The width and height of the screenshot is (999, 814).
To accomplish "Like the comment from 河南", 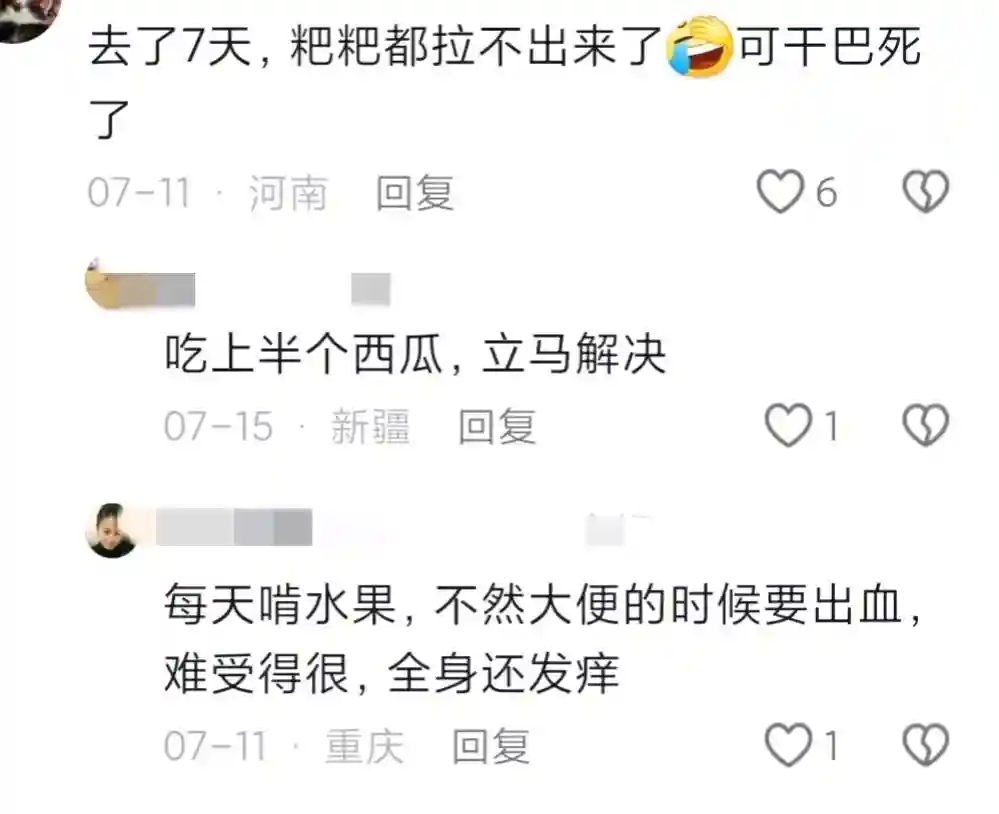I will (x=780, y=192).
